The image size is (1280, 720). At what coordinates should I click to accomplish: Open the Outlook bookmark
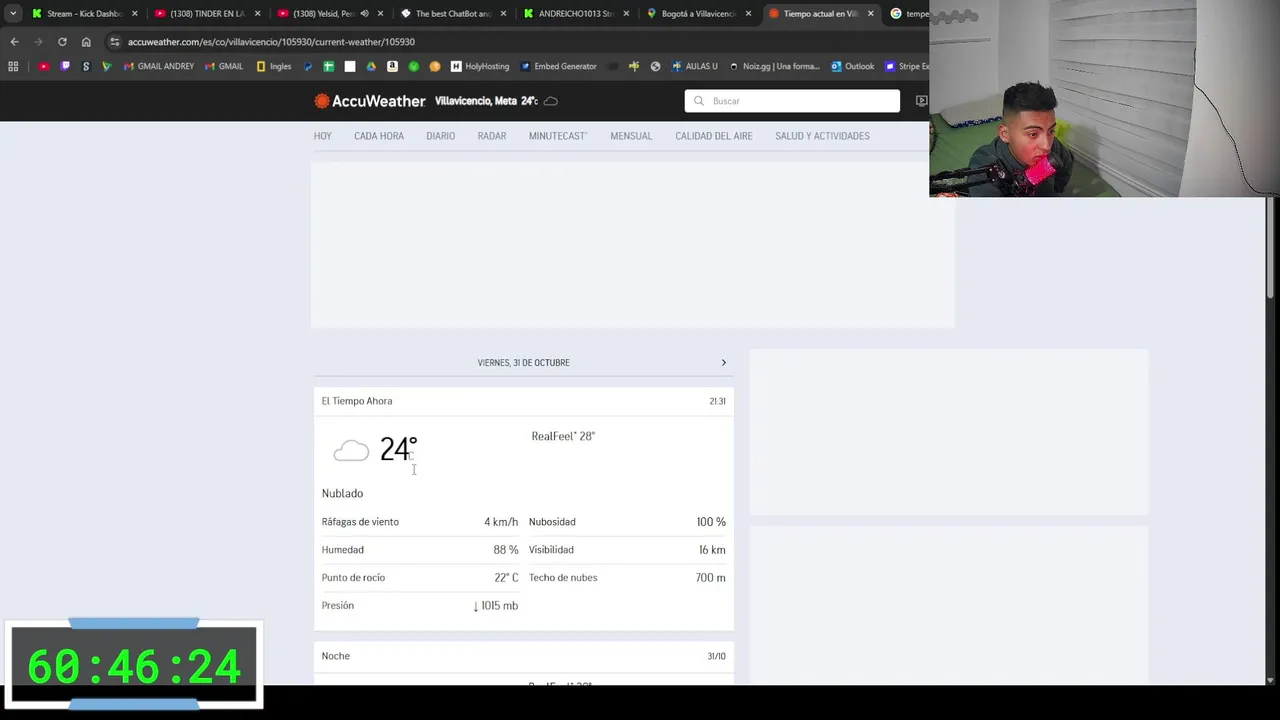pyautogui.click(x=852, y=66)
